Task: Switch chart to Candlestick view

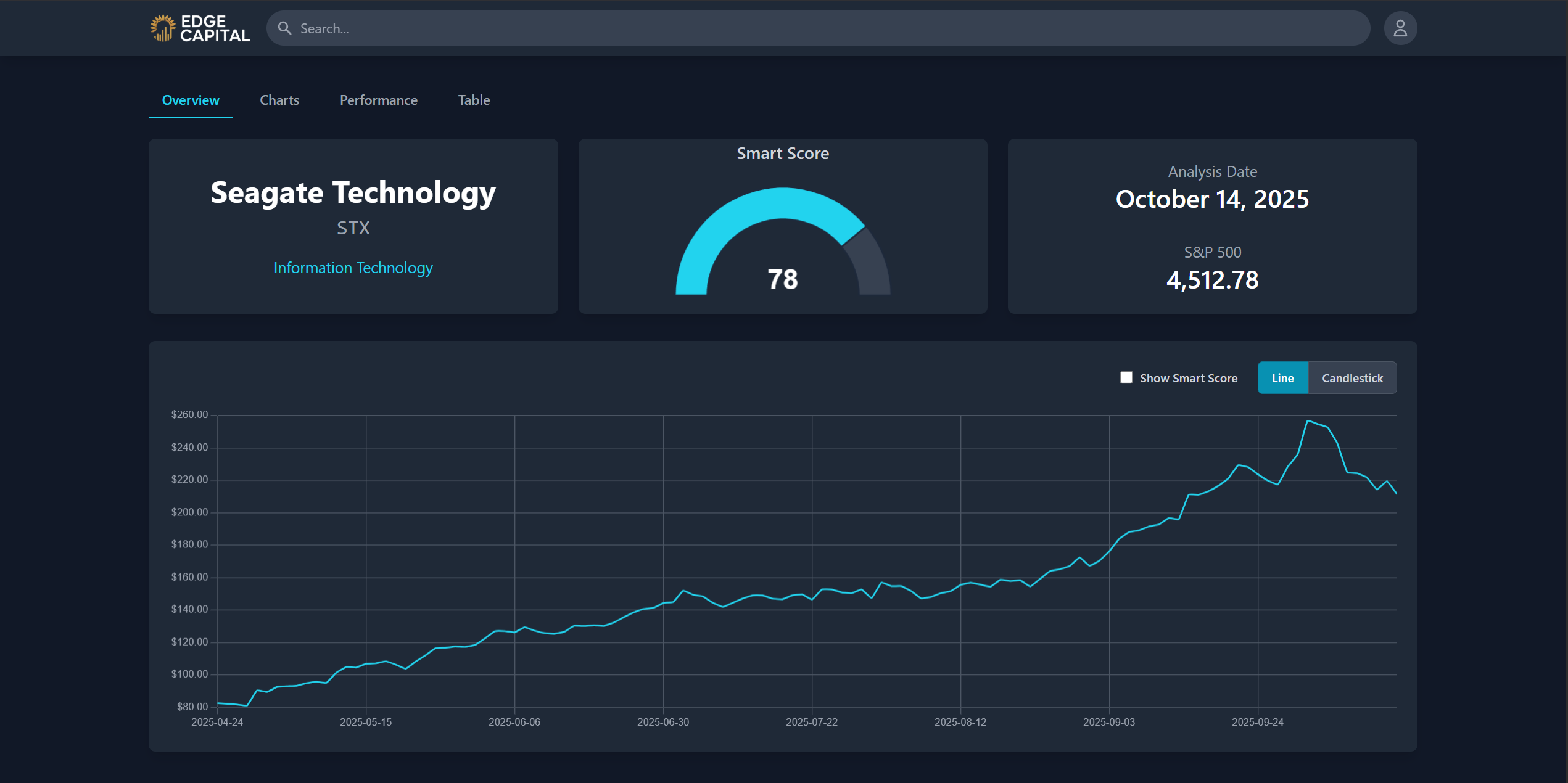Action: click(x=1352, y=377)
